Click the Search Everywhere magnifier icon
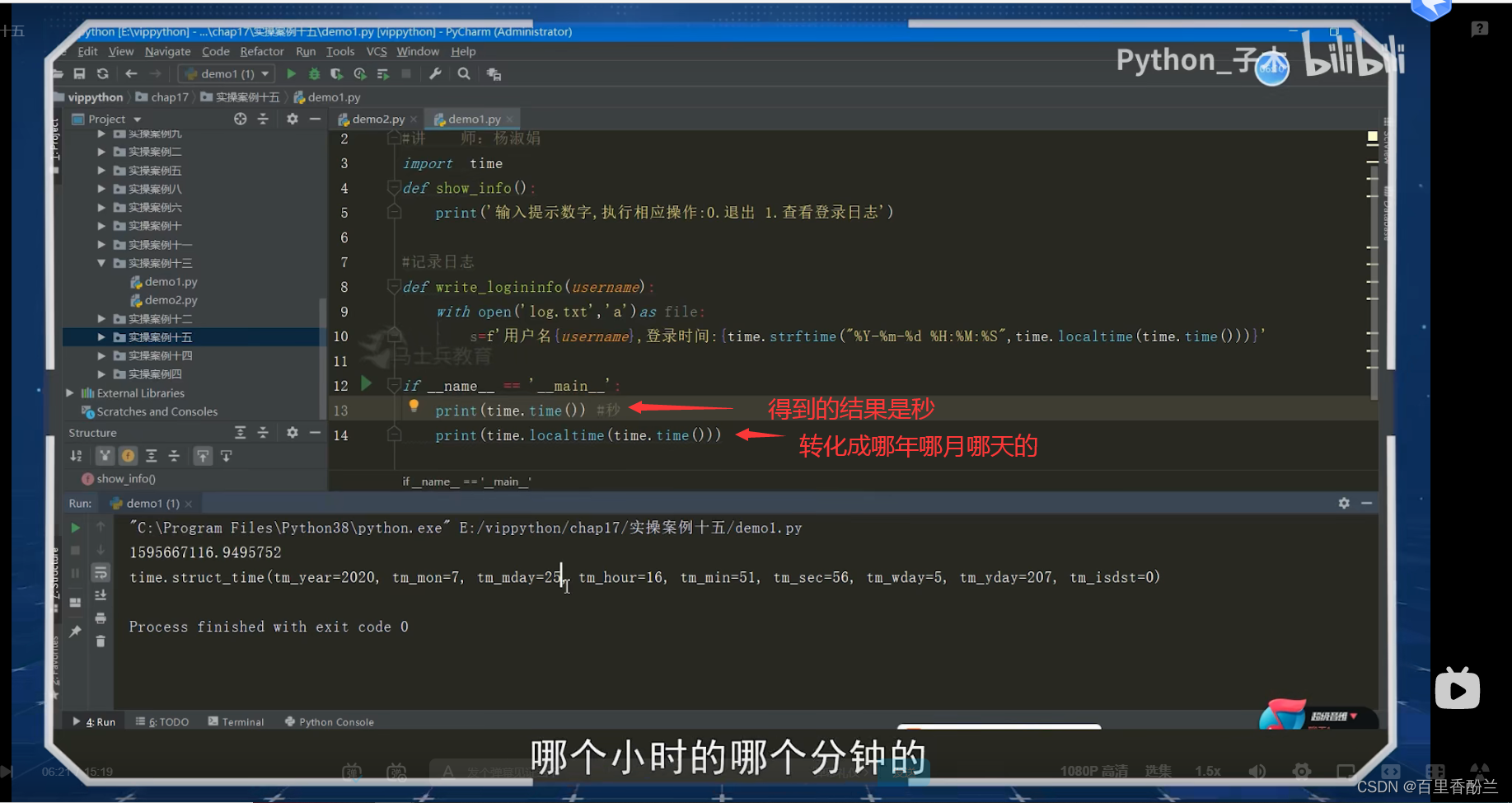 [464, 74]
